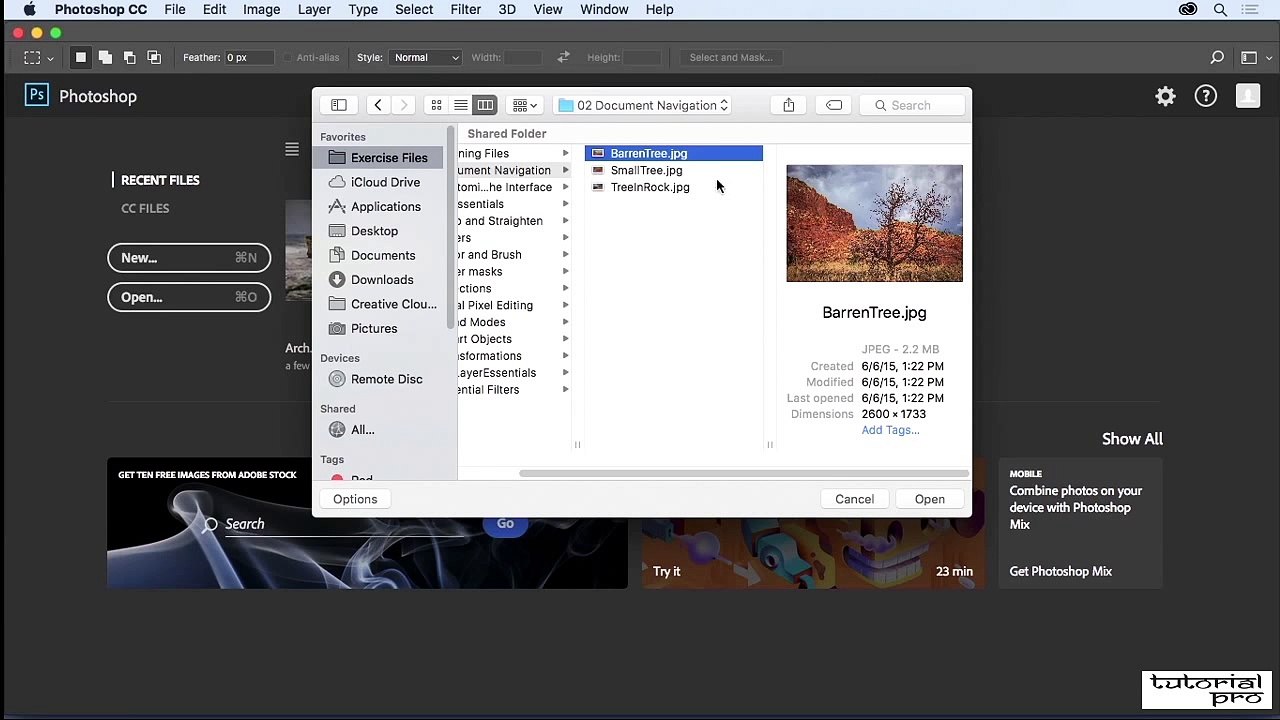The height and width of the screenshot is (720, 1280).
Task: Click the Select and Mask button
Action: click(x=731, y=57)
